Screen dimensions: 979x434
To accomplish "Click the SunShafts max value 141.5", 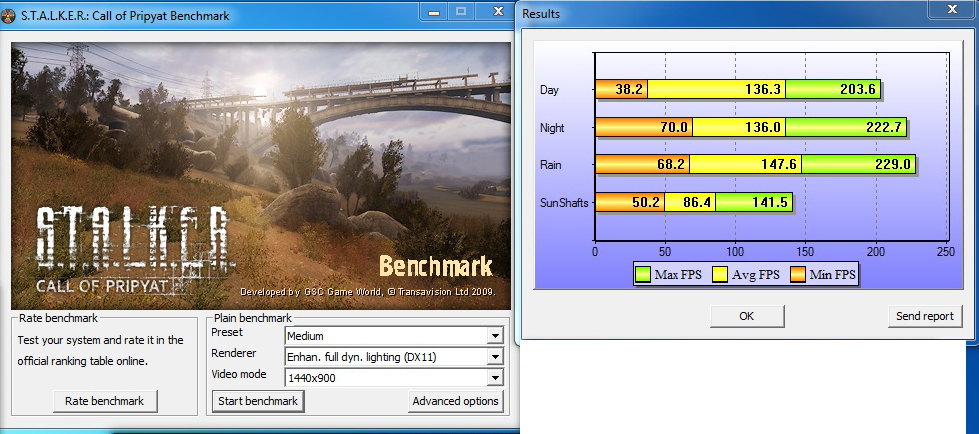I will [x=769, y=203].
